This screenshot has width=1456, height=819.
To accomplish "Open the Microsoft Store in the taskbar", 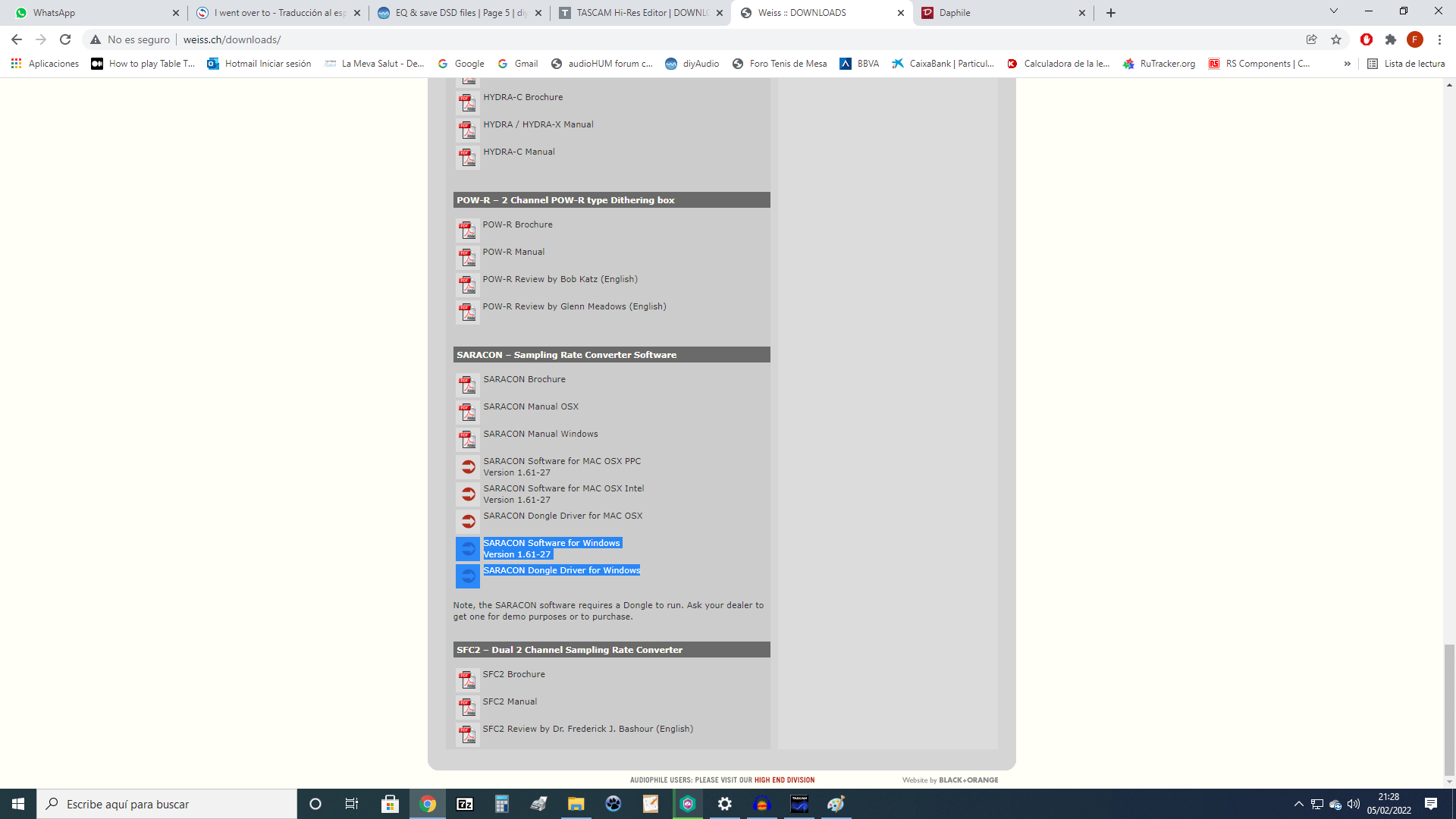I will (391, 804).
